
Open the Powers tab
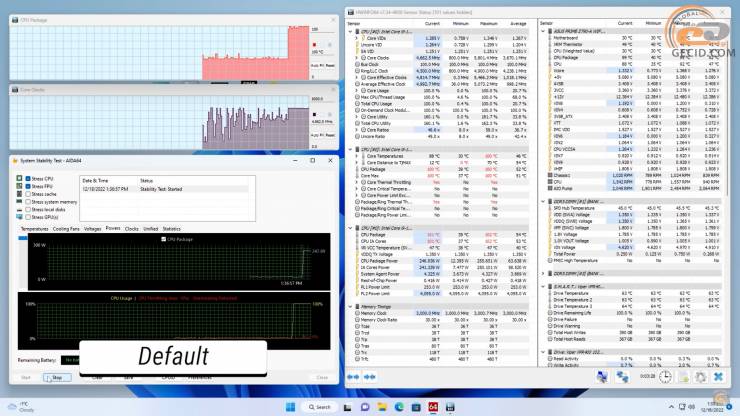point(113,228)
